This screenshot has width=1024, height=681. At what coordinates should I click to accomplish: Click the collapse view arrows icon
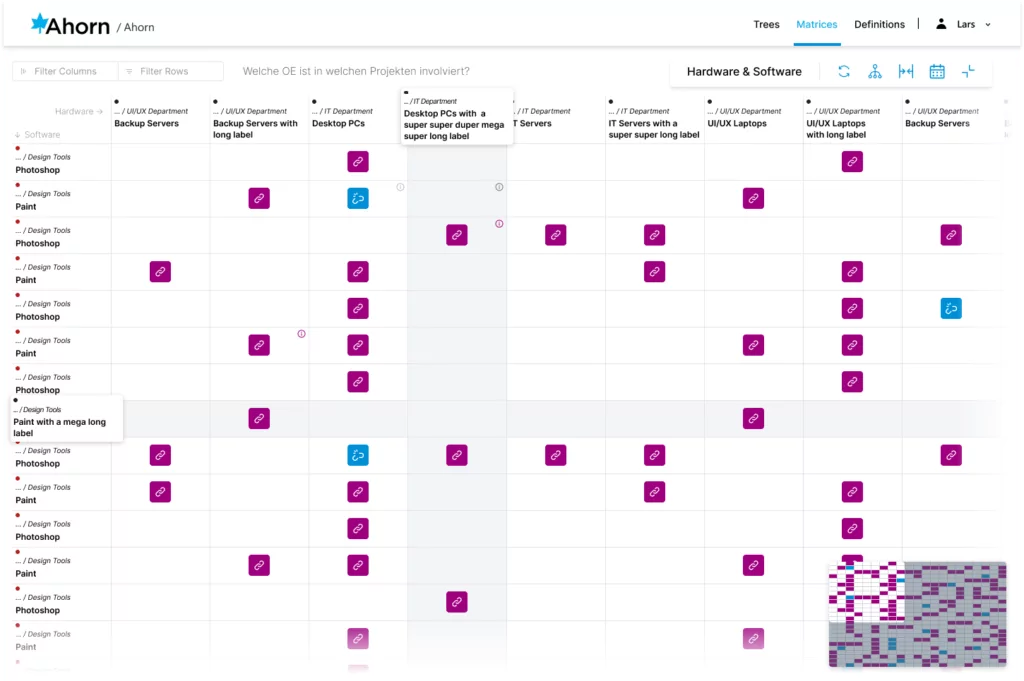pos(968,71)
